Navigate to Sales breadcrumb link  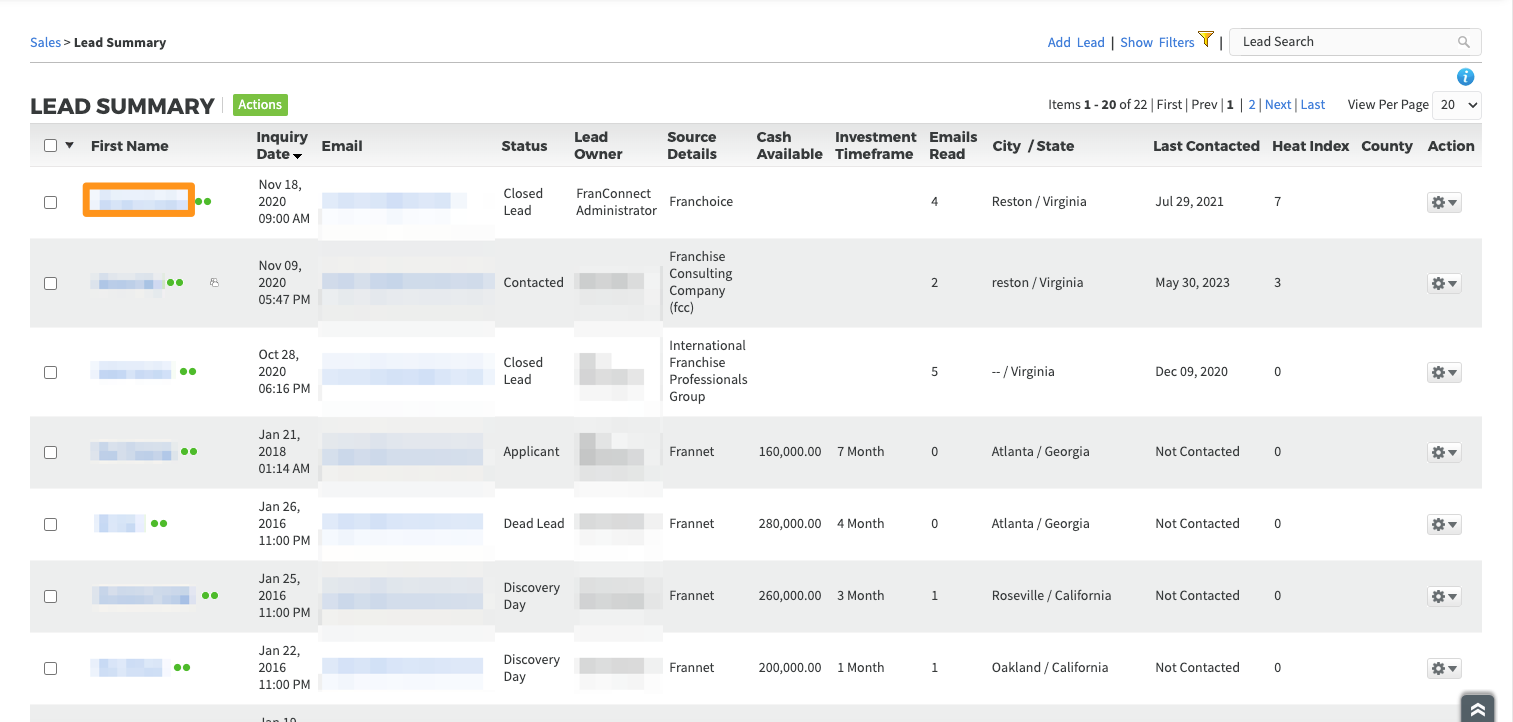[45, 43]
